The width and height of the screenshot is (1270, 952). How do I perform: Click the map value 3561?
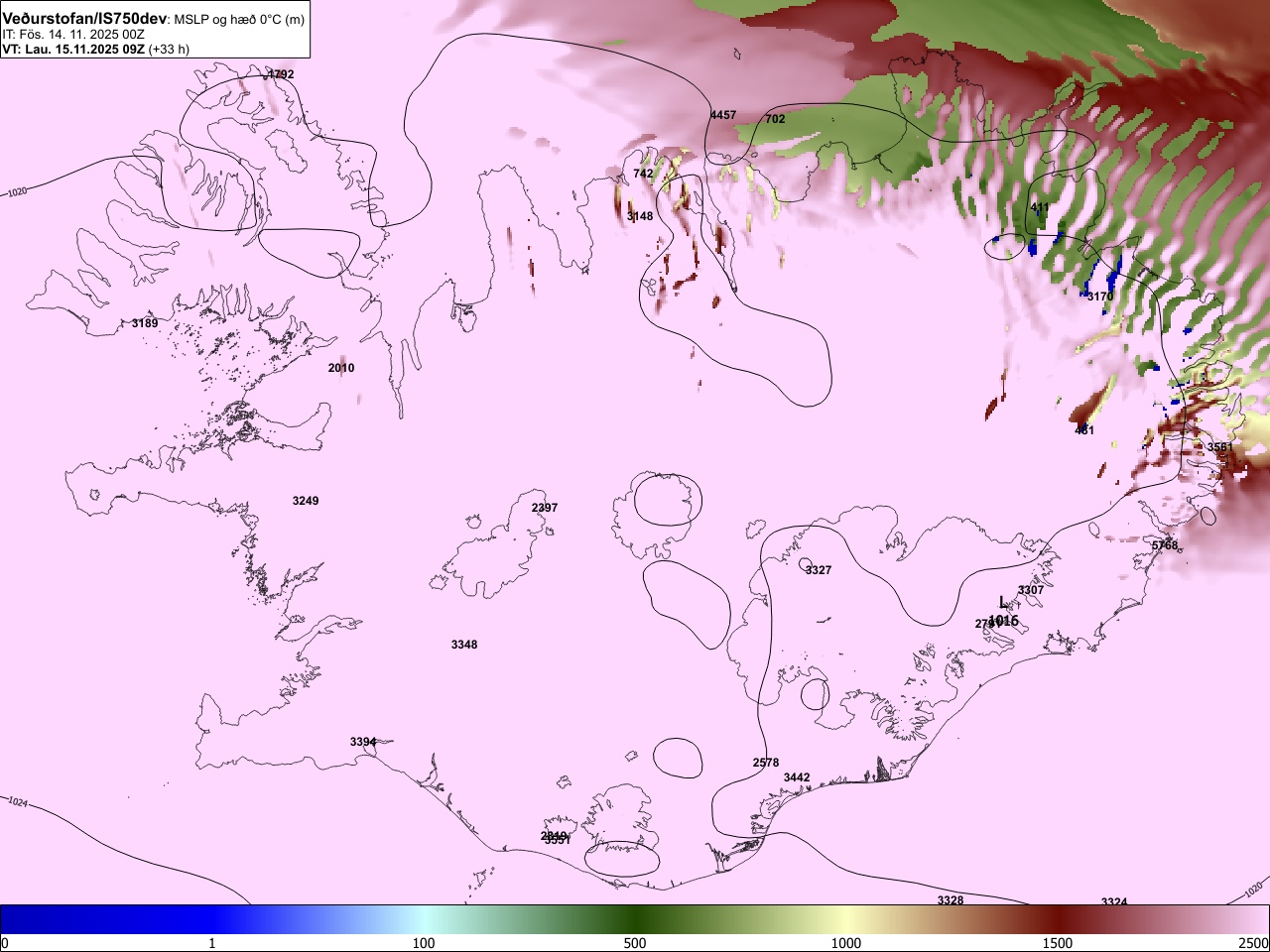pos(1219,447)
